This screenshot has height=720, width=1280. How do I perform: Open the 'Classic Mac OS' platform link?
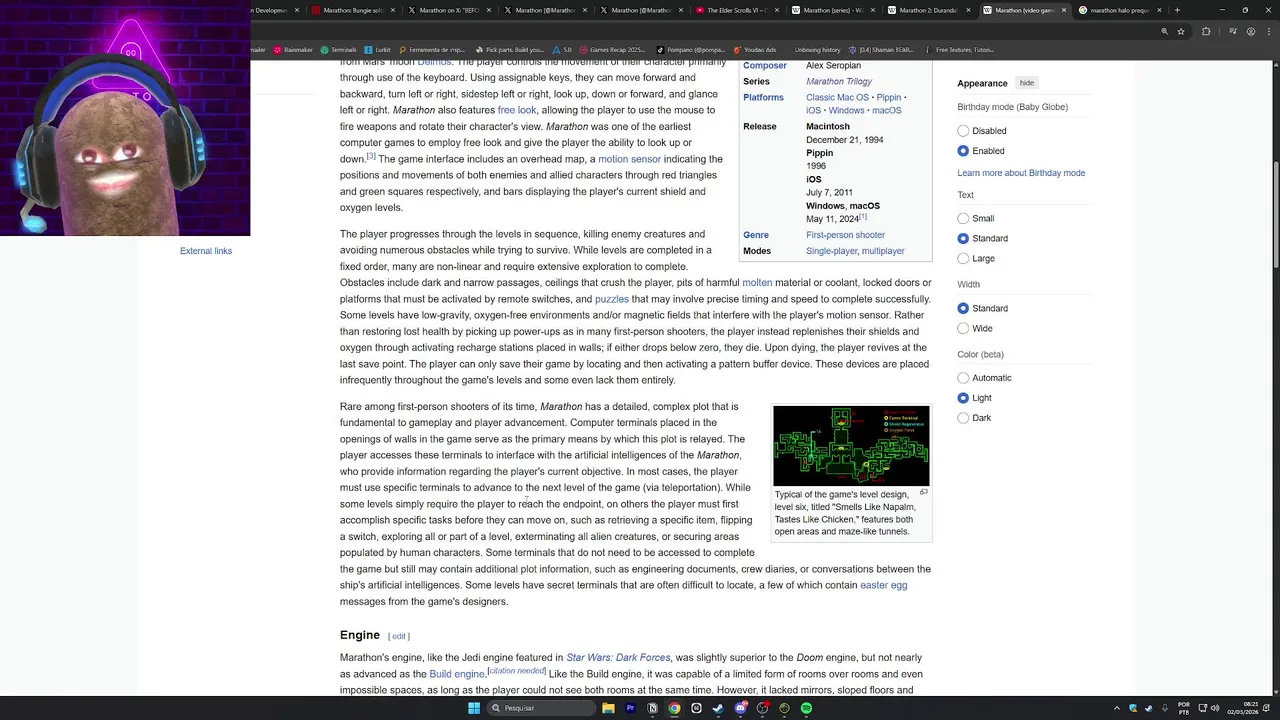click(837, 98)
